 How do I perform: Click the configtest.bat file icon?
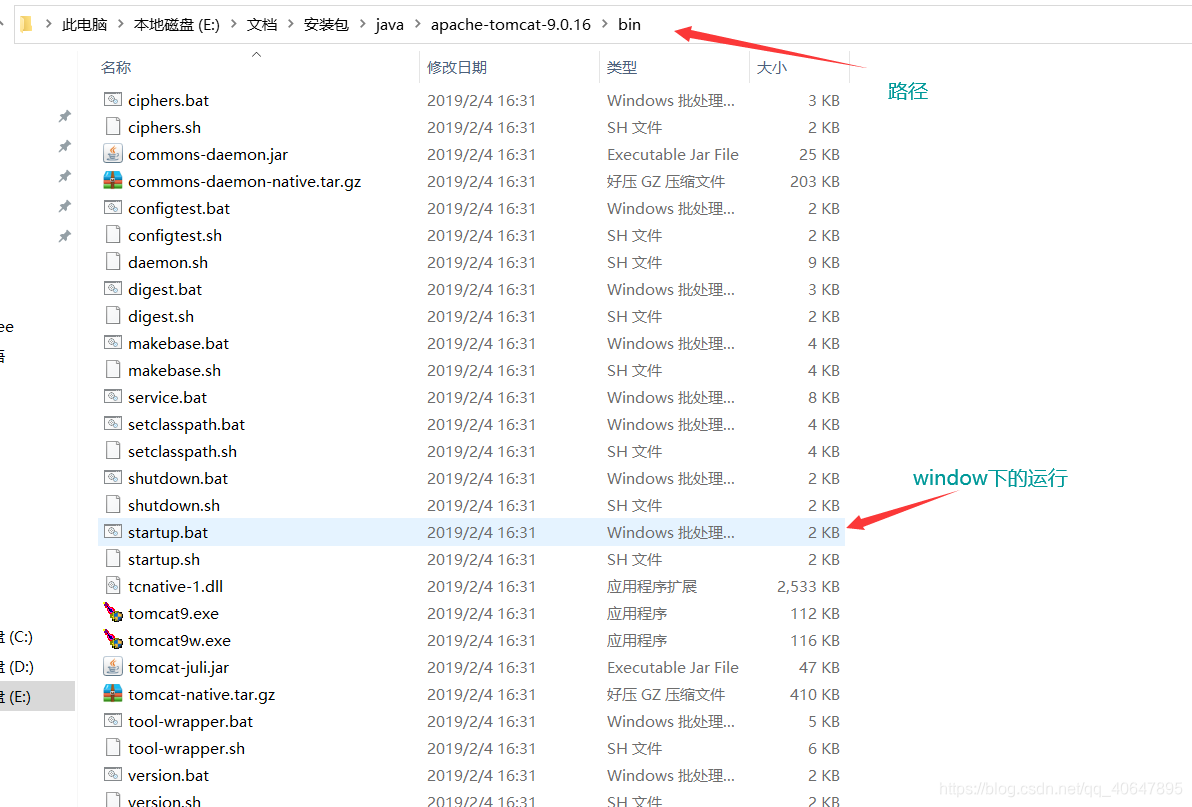click(x=113, y=207)
